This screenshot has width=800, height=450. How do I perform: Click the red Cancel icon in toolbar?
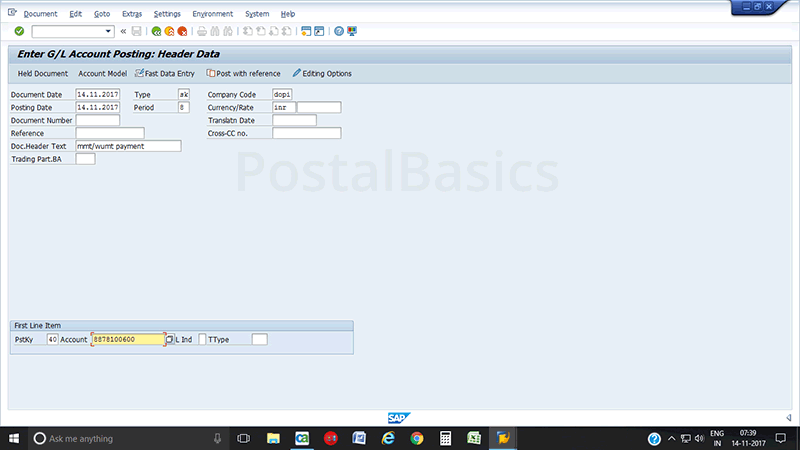(x=182, y=31)
